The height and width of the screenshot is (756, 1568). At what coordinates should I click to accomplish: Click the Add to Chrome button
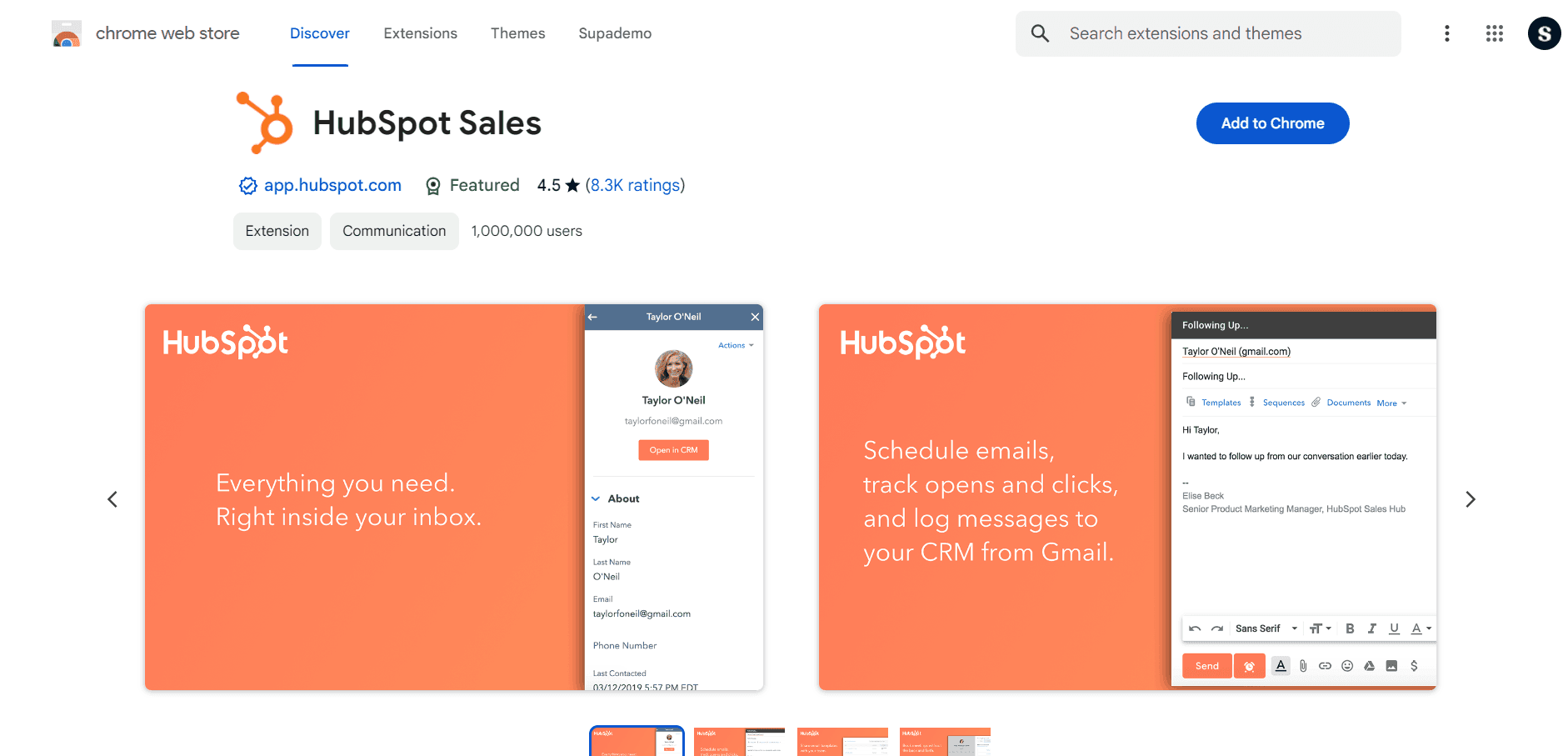tap(1272, 123)
